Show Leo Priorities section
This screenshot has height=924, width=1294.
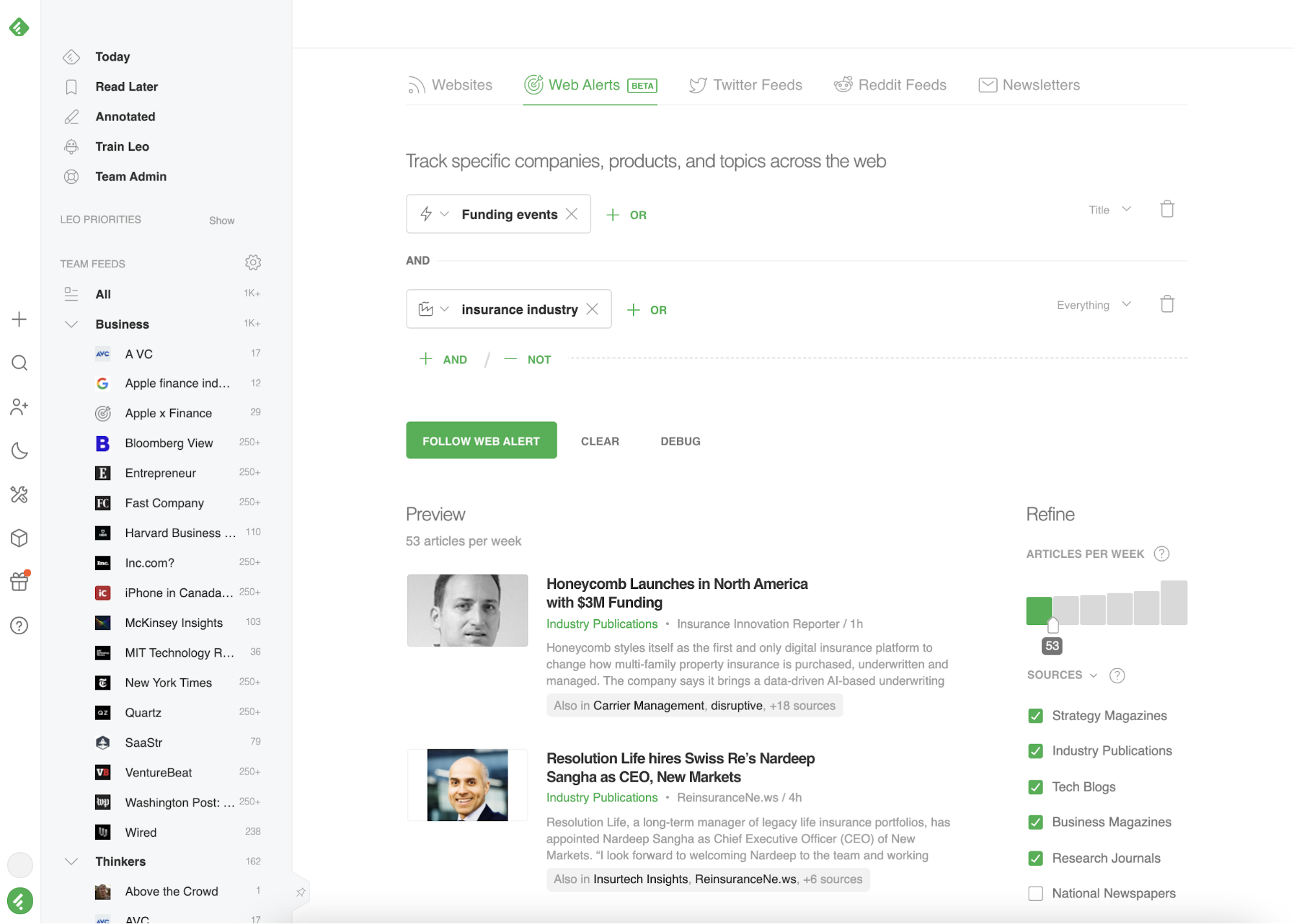point(221,221)
